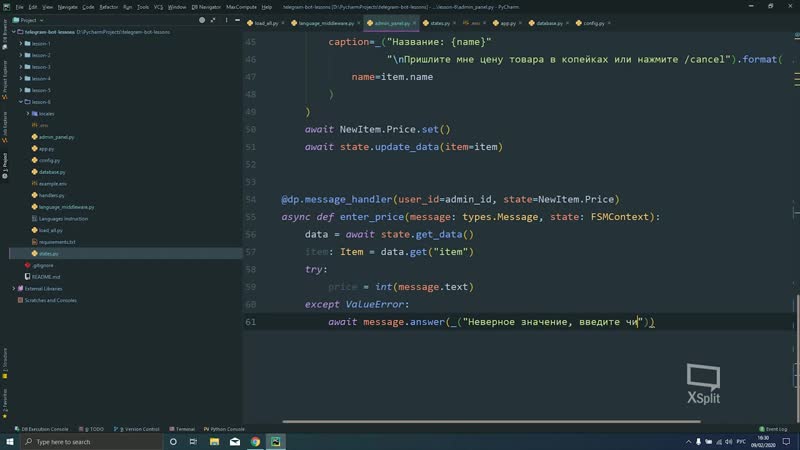The width and height of the screenshot is (800, 450).
Task: Expand the lesson-4 folder
Action: (21, 79)
